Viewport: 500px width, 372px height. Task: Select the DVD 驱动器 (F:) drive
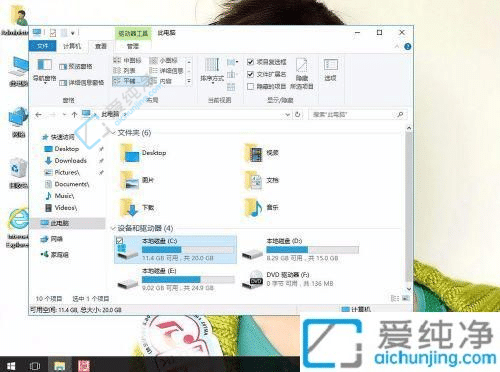(x=287, y=279)
